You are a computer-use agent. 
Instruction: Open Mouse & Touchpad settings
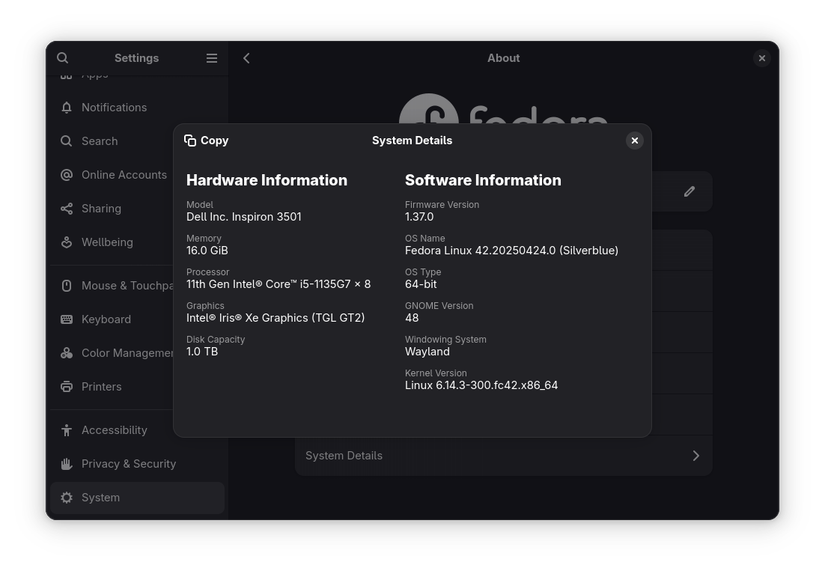[127, 286]
